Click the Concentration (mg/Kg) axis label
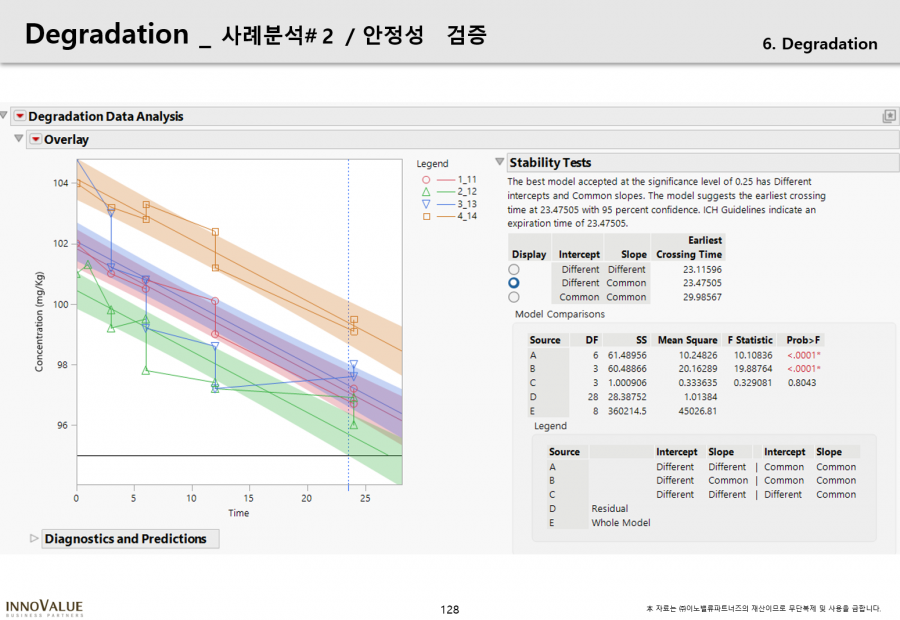Viewport: 900px width, 620px height. [40, 321]
